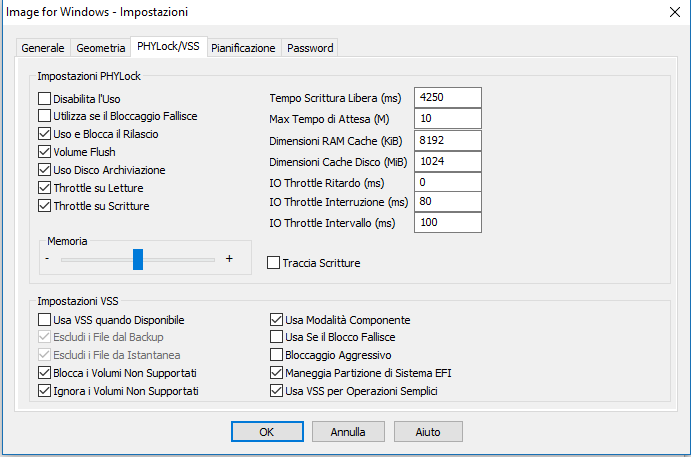Click the Memoria plus label

point(229,259)
